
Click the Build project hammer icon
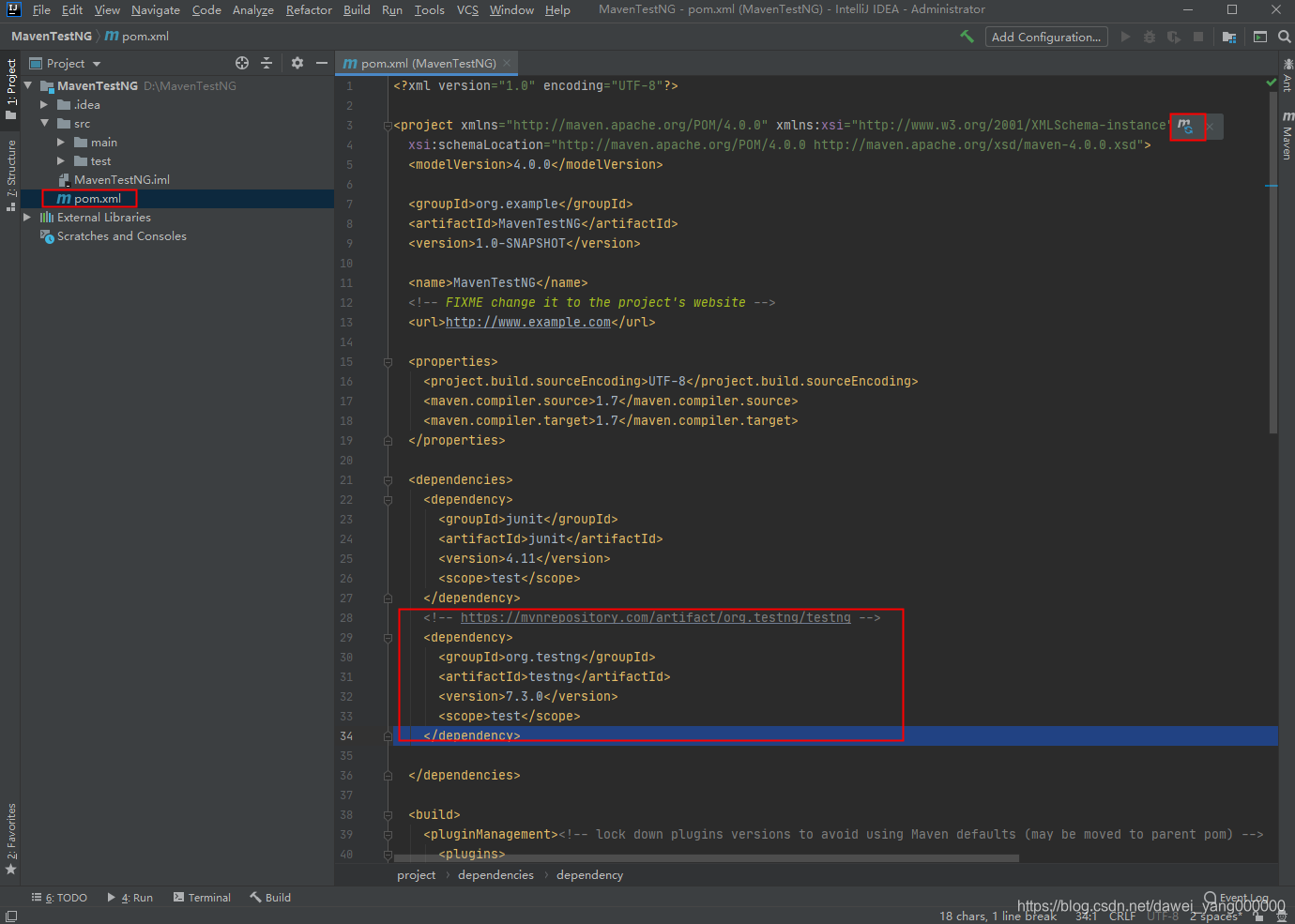967,37
